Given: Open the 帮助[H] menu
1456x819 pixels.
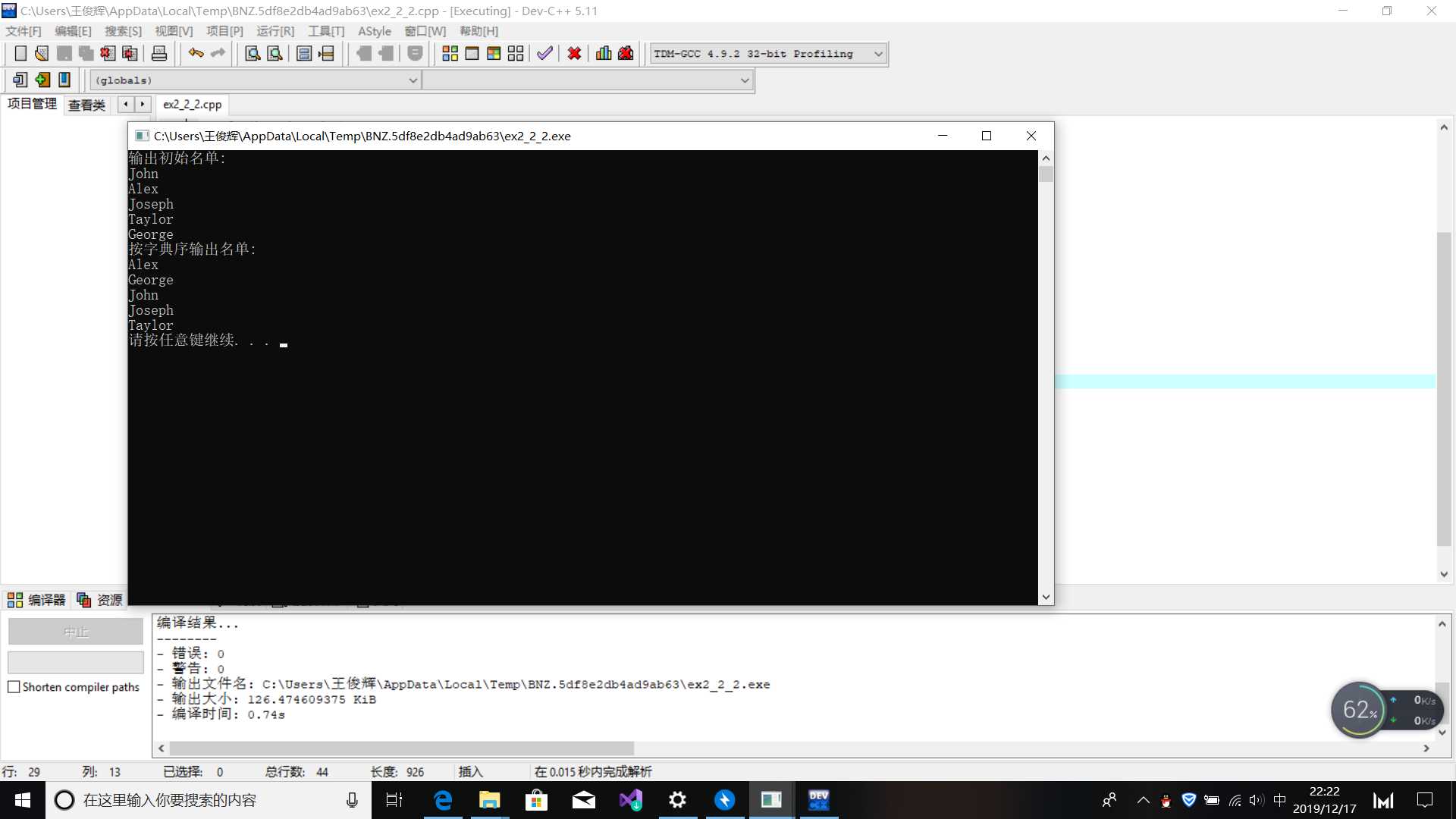Looking at the screenshot, I should 479,31.
